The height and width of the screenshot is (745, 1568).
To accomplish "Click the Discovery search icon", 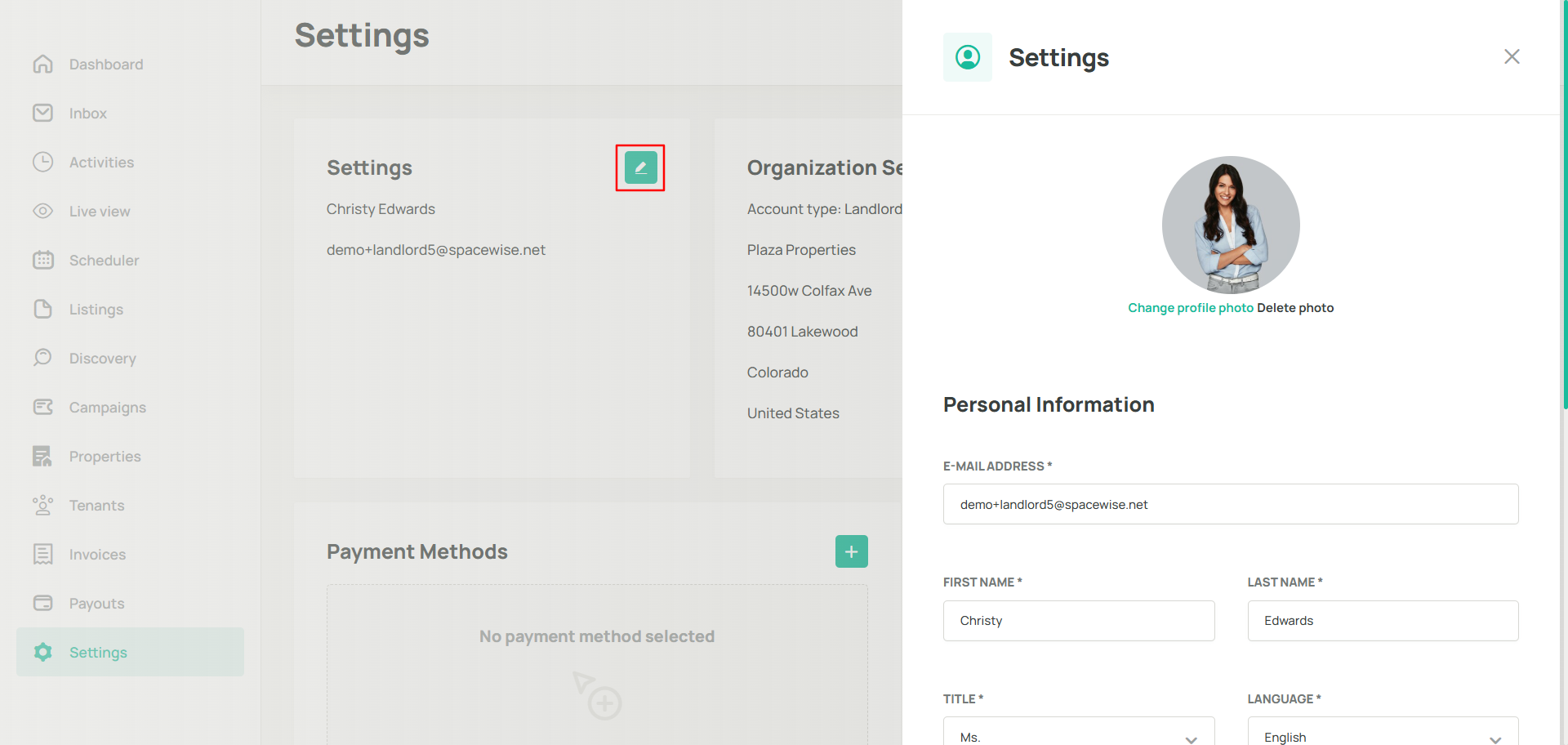I will click(x=43, y=358).
